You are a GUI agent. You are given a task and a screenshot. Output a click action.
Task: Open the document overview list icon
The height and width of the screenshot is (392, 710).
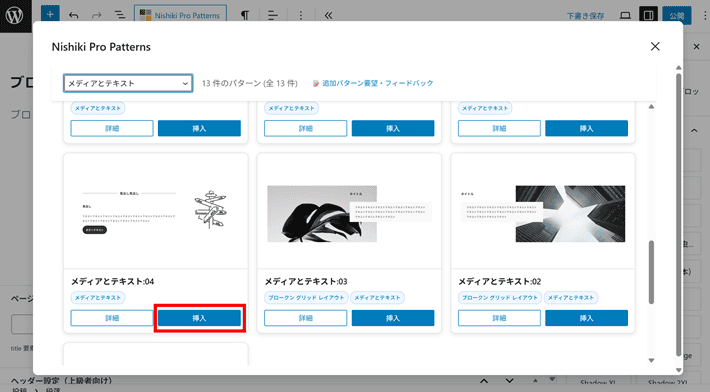[120, 15]
